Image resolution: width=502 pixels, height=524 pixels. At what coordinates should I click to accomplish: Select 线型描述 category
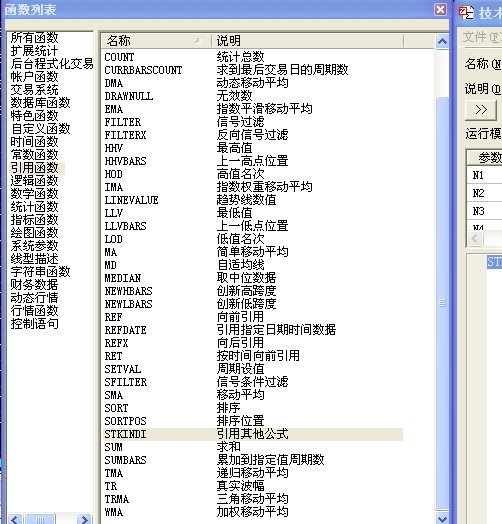34,259
